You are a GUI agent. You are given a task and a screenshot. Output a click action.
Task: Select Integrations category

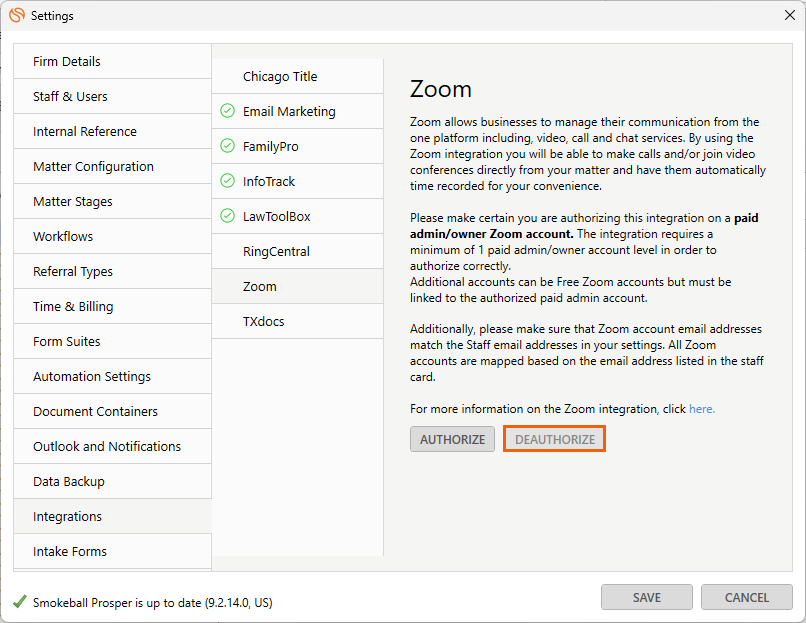coord(113,516)
